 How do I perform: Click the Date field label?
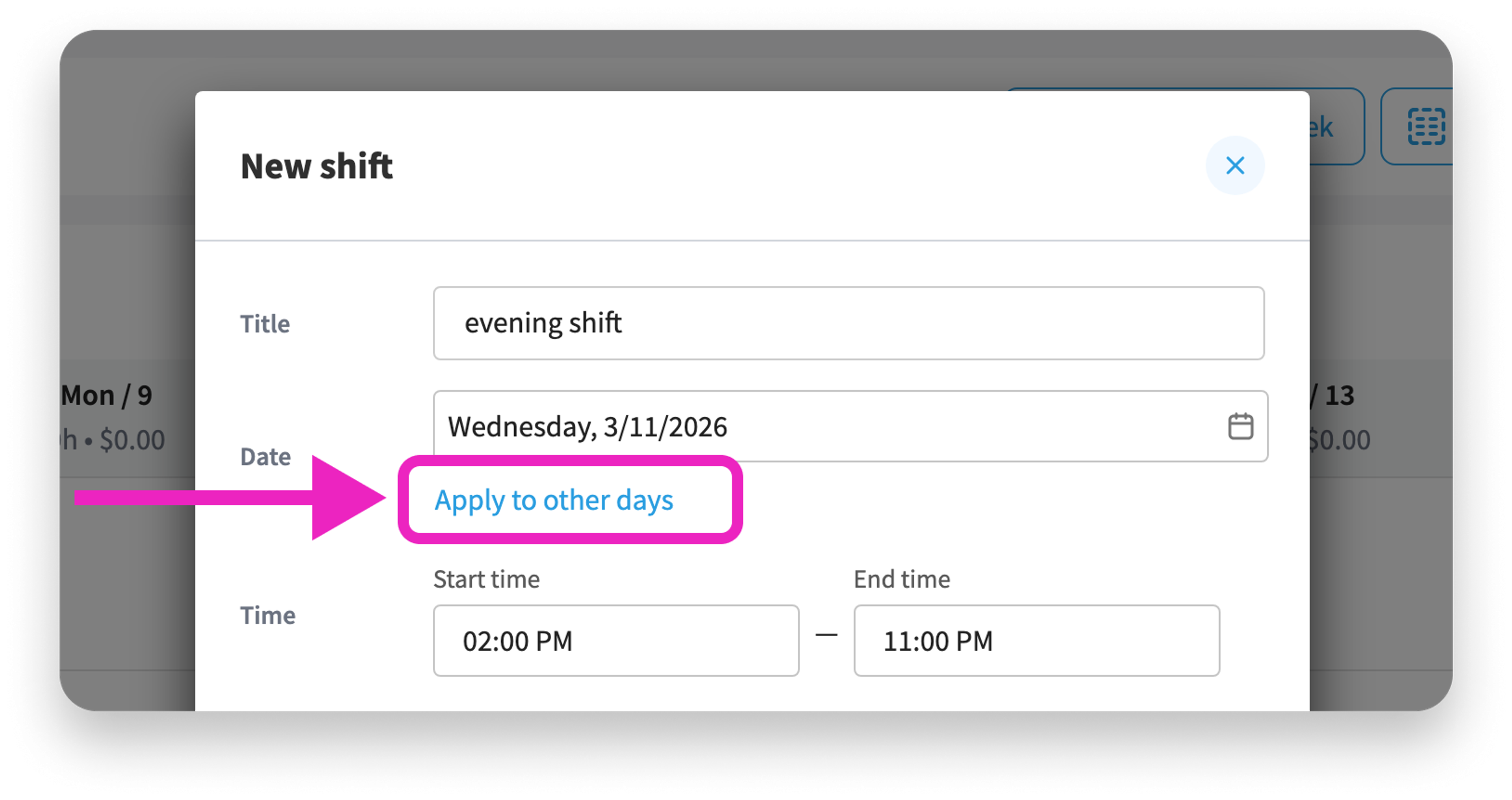[265, 456]
